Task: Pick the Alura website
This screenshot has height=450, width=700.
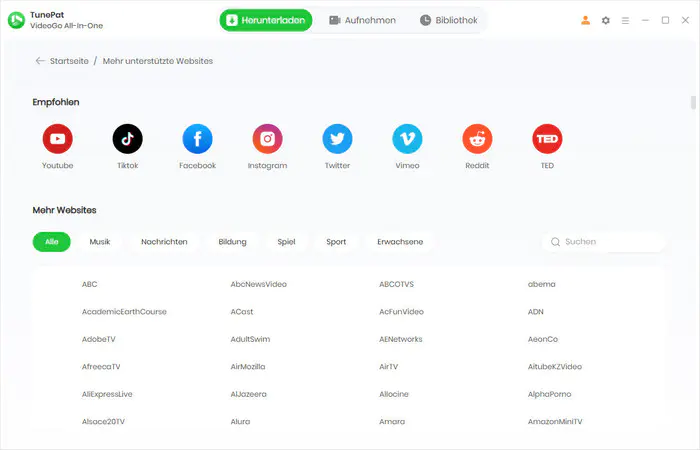Action: click(240, 421)
